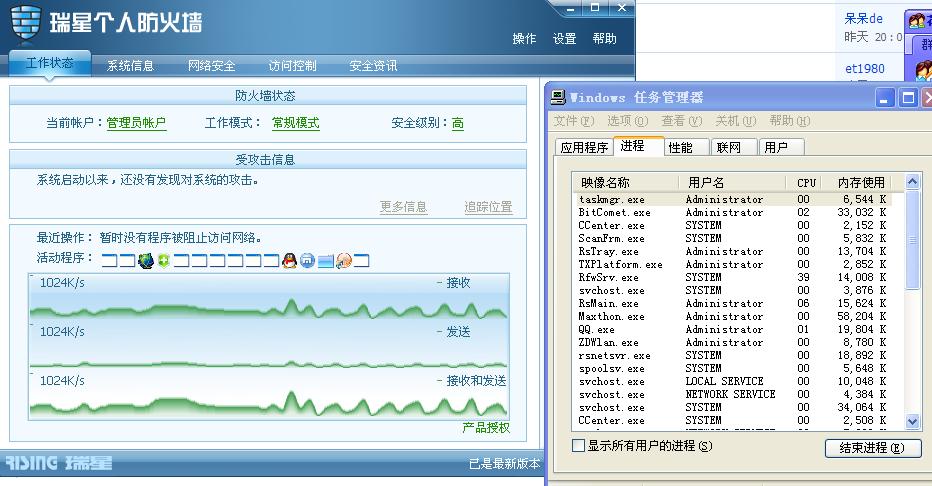This screenshot has height=486, width=932.
Task: Click the Rising firewall shield logo
Action: pyautogui.click(x=26, y=24)
